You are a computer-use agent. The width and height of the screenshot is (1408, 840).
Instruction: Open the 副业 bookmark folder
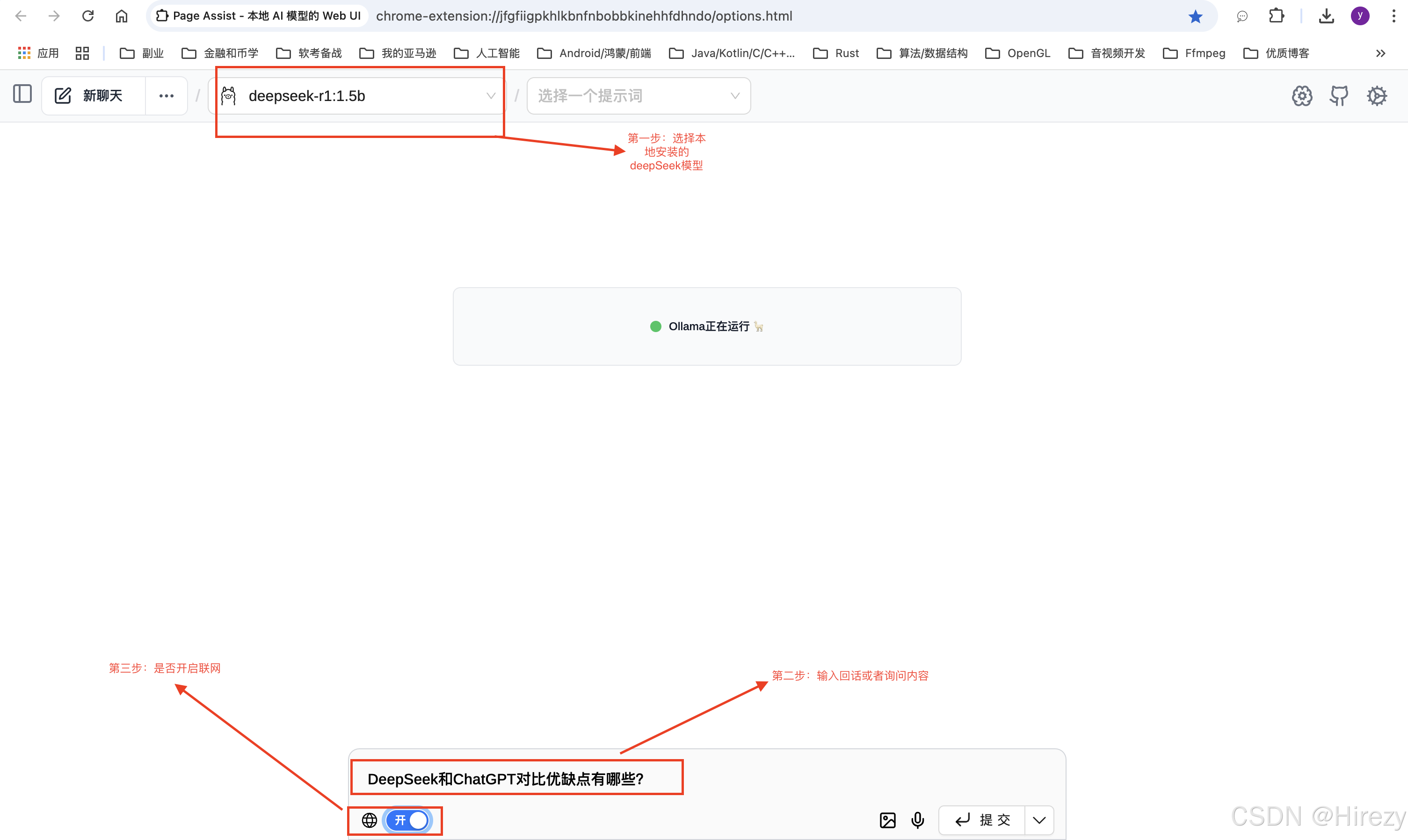[x=142, y=53]
